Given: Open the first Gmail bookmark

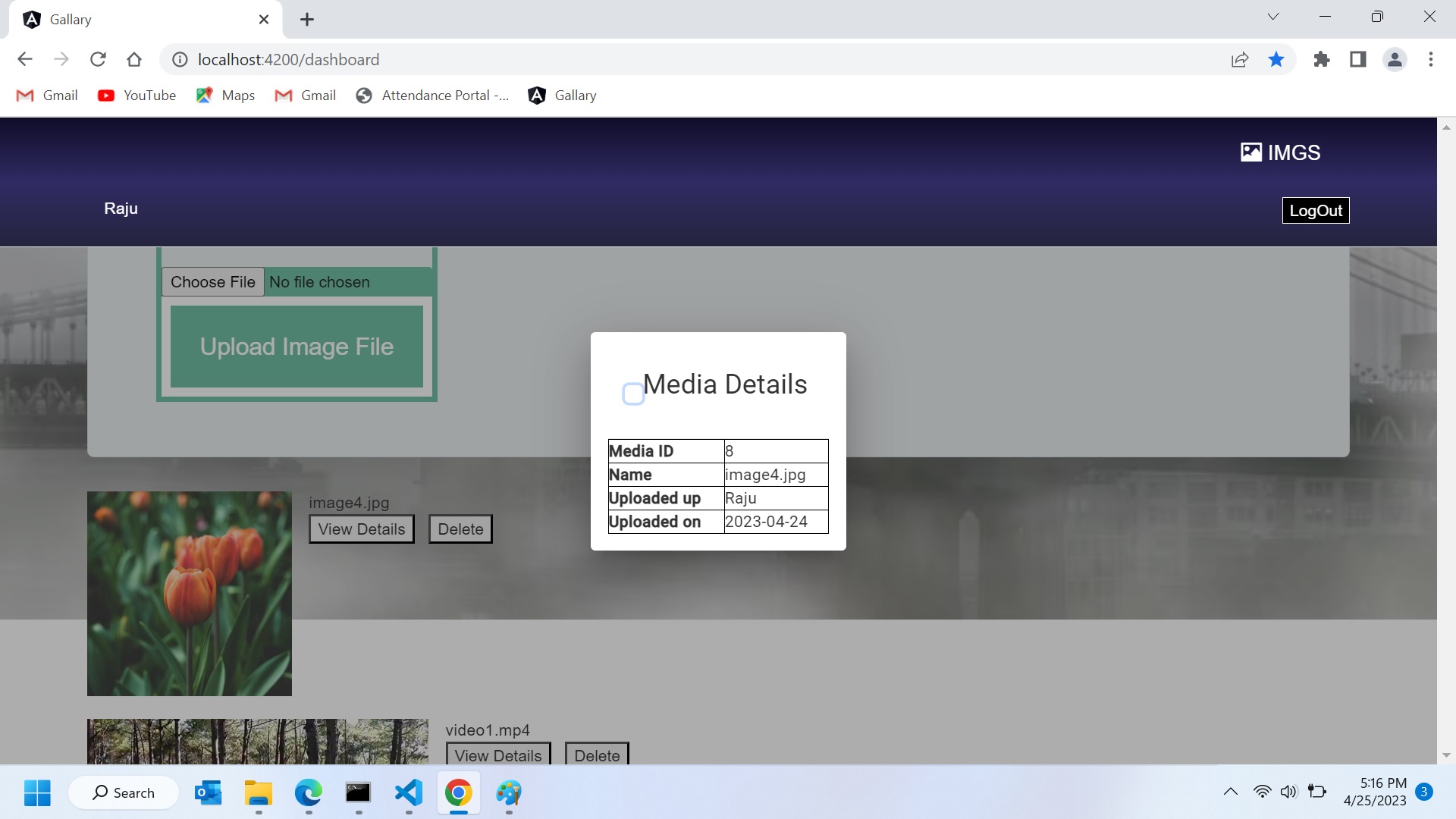Looking at the screenshot, I should click(x=47, y=96).
